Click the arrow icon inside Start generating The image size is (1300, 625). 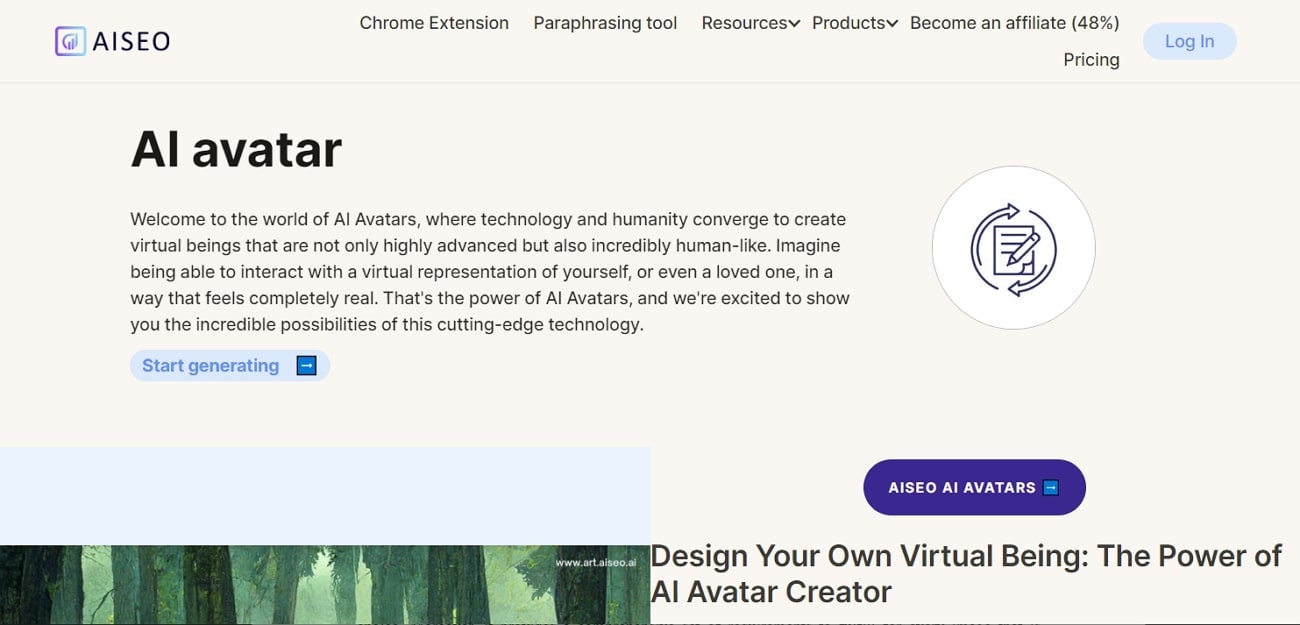(x=306, y=365)
